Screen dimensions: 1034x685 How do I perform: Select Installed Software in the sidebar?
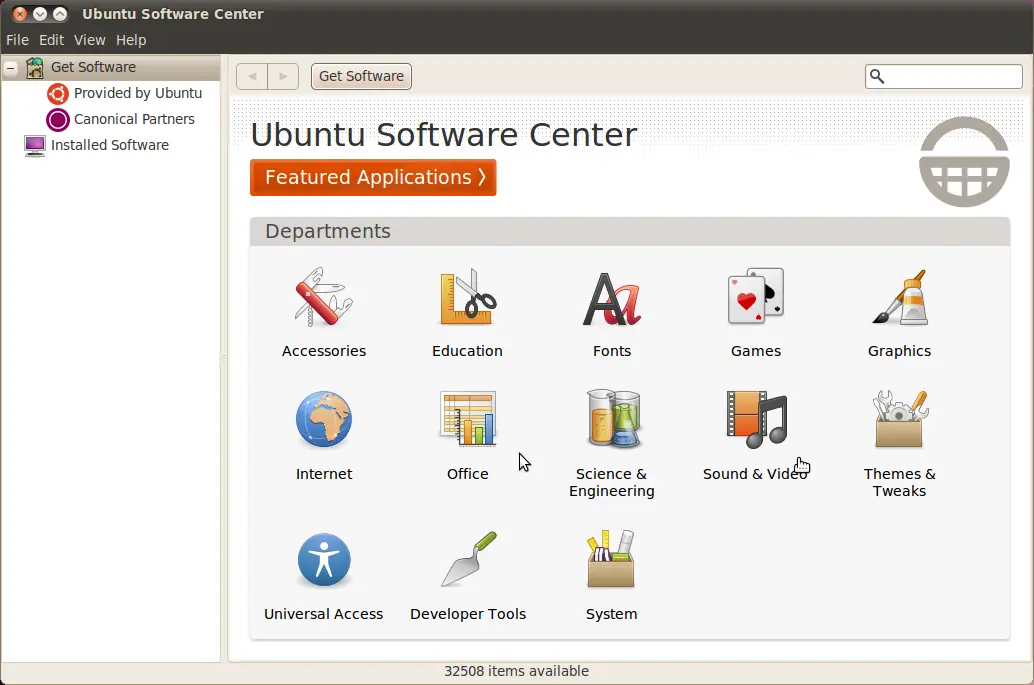point(110,145)
